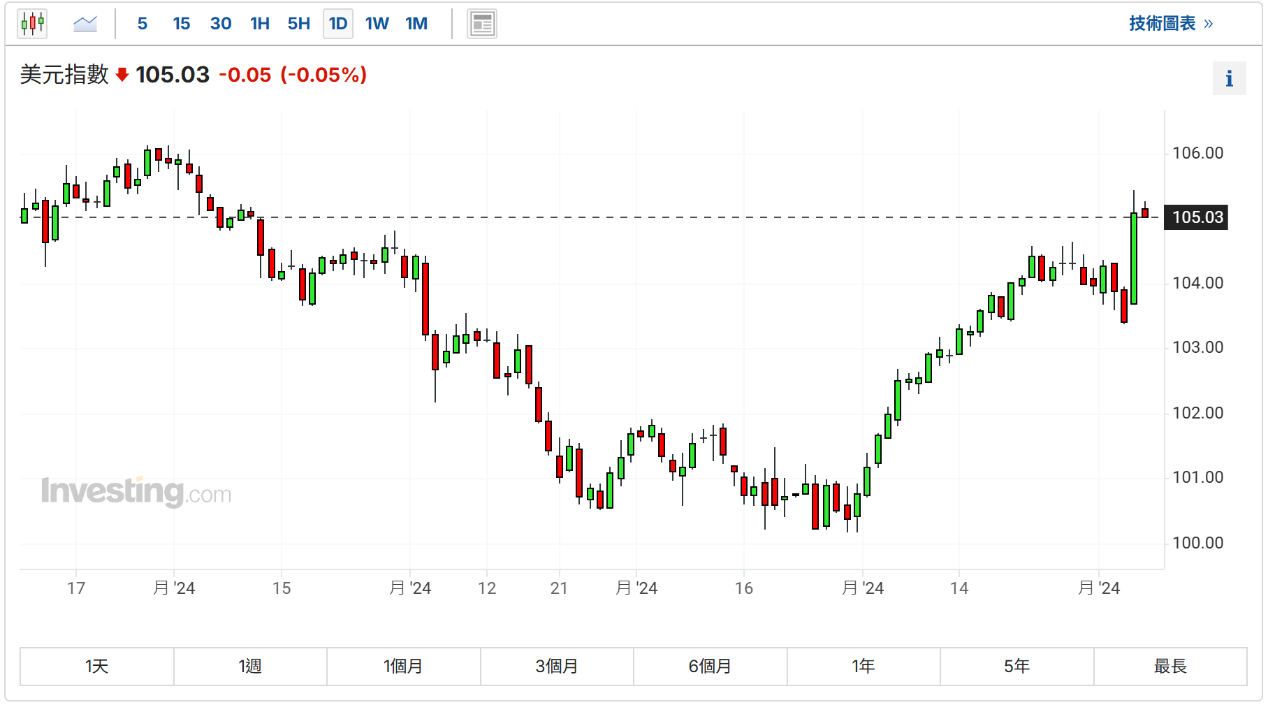Viewport: 1268px width, 705px height.
Task: Select the 5-minute interval
Action: click(142, 23)
